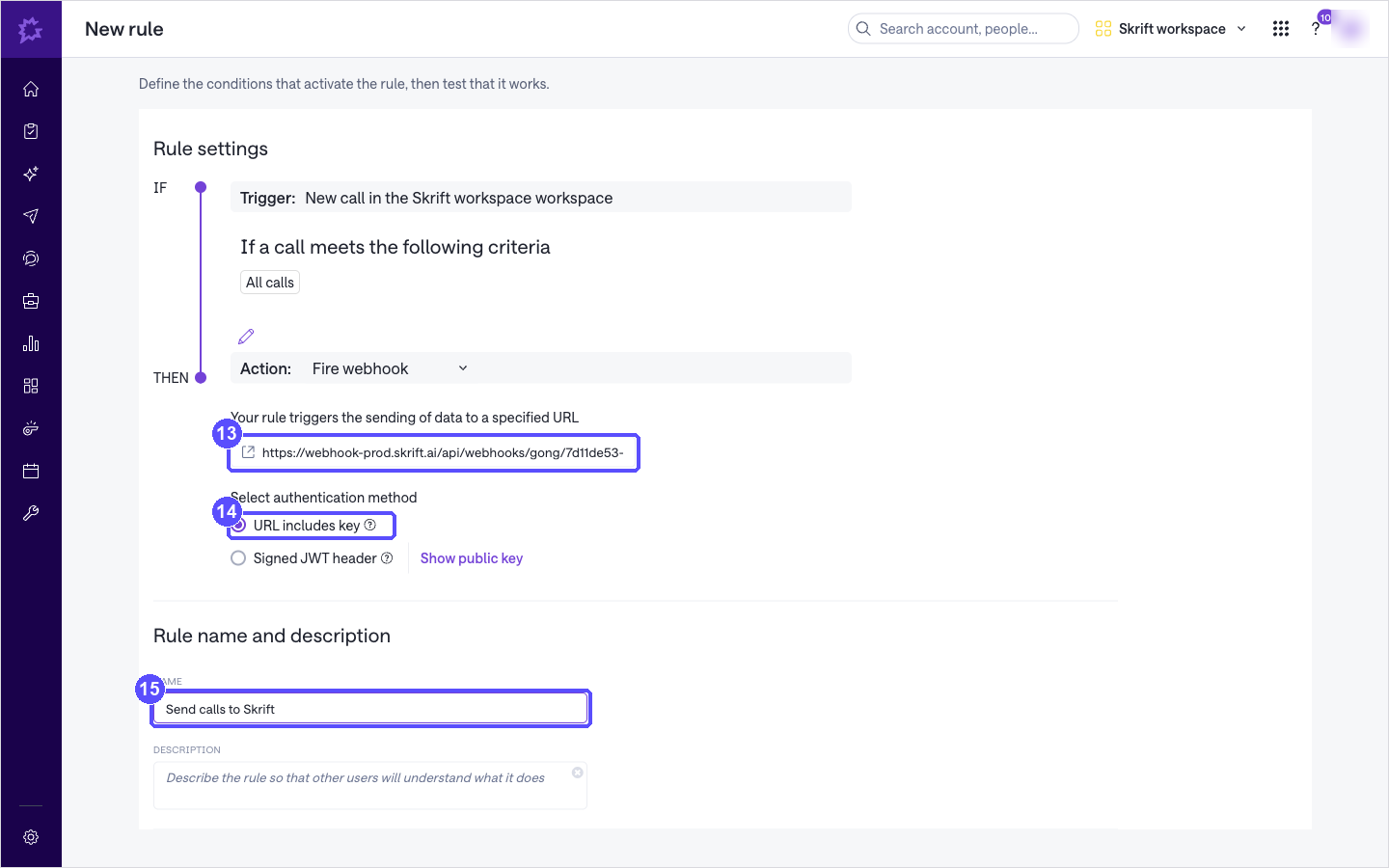
Task: Open the whistle icon in sidebar
Action: click(x=31, y=428)
